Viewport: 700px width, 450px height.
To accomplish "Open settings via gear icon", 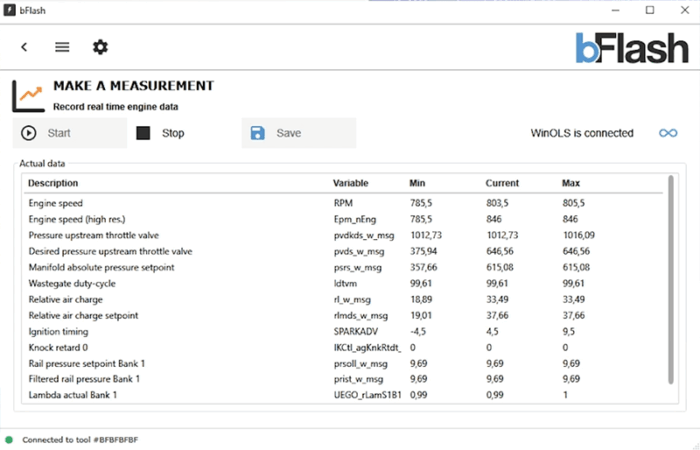I will pyautogui.click(x=100, y=47).
